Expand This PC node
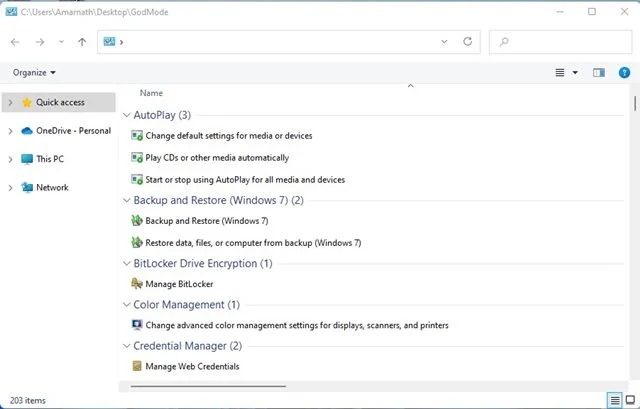Viewport: 640px width, 409px height. (x=11, y=159)
